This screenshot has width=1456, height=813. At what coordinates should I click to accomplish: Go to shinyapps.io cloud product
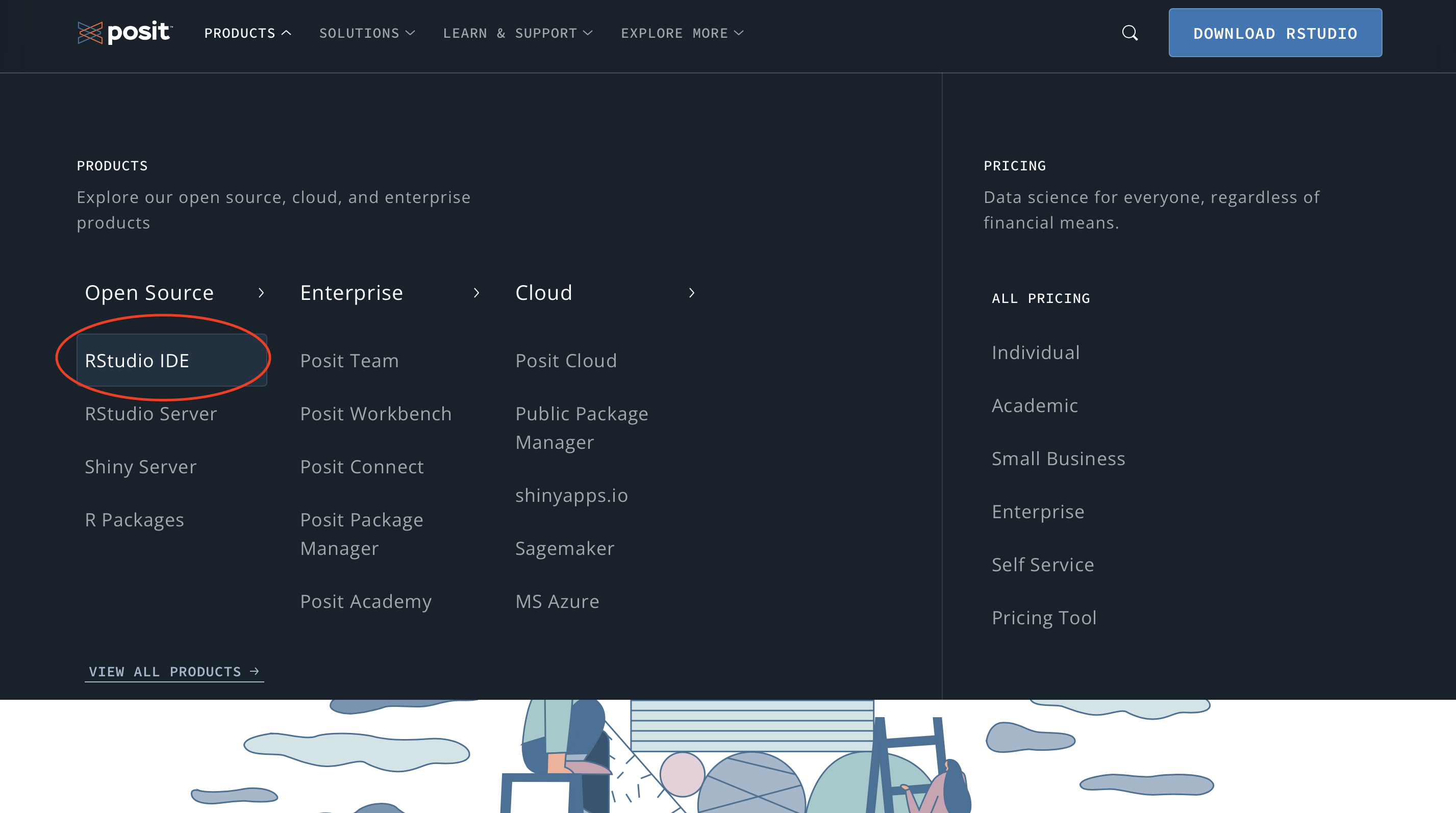coord(571,495)
